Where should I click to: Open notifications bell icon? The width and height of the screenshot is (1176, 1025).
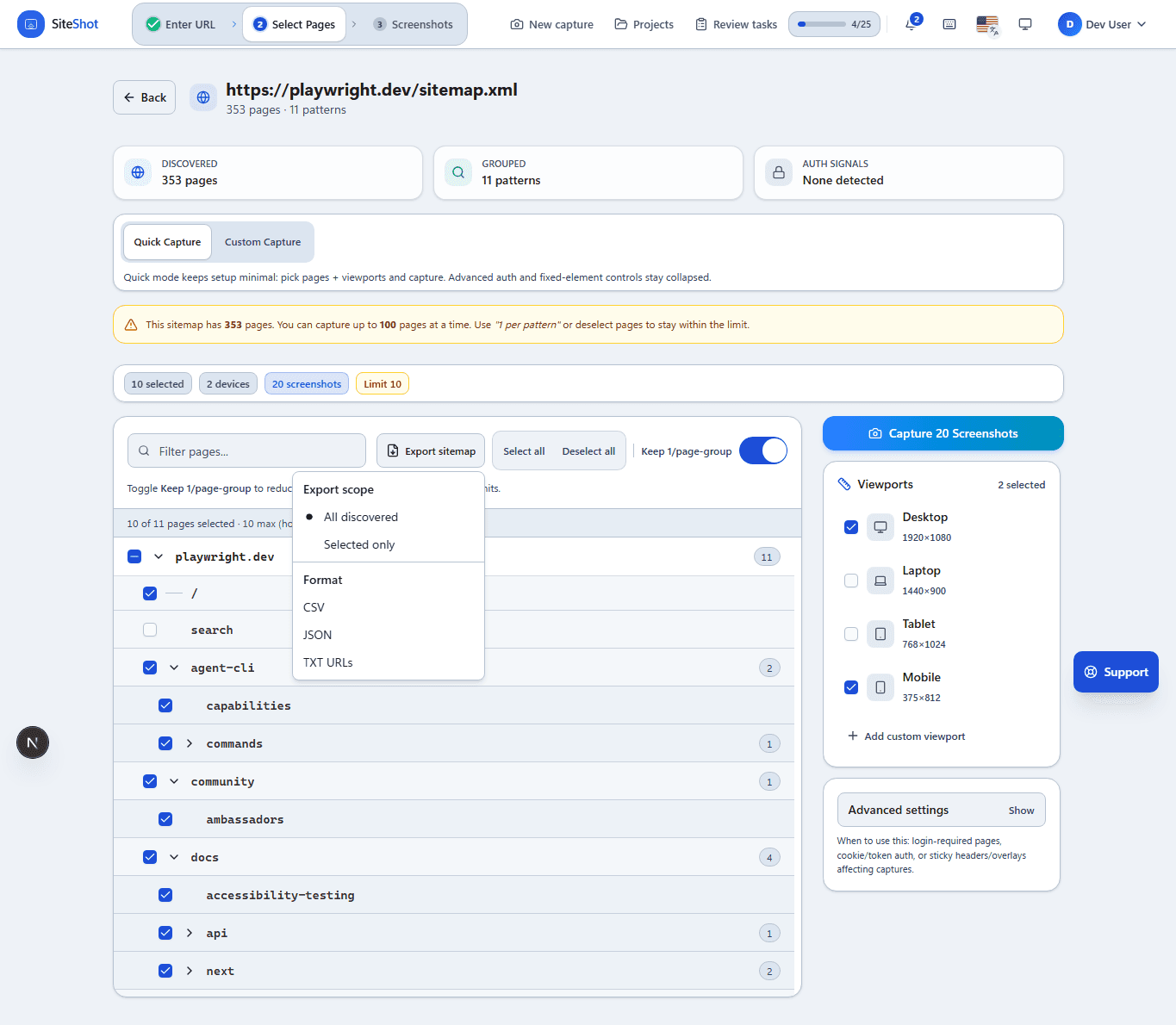911,24
